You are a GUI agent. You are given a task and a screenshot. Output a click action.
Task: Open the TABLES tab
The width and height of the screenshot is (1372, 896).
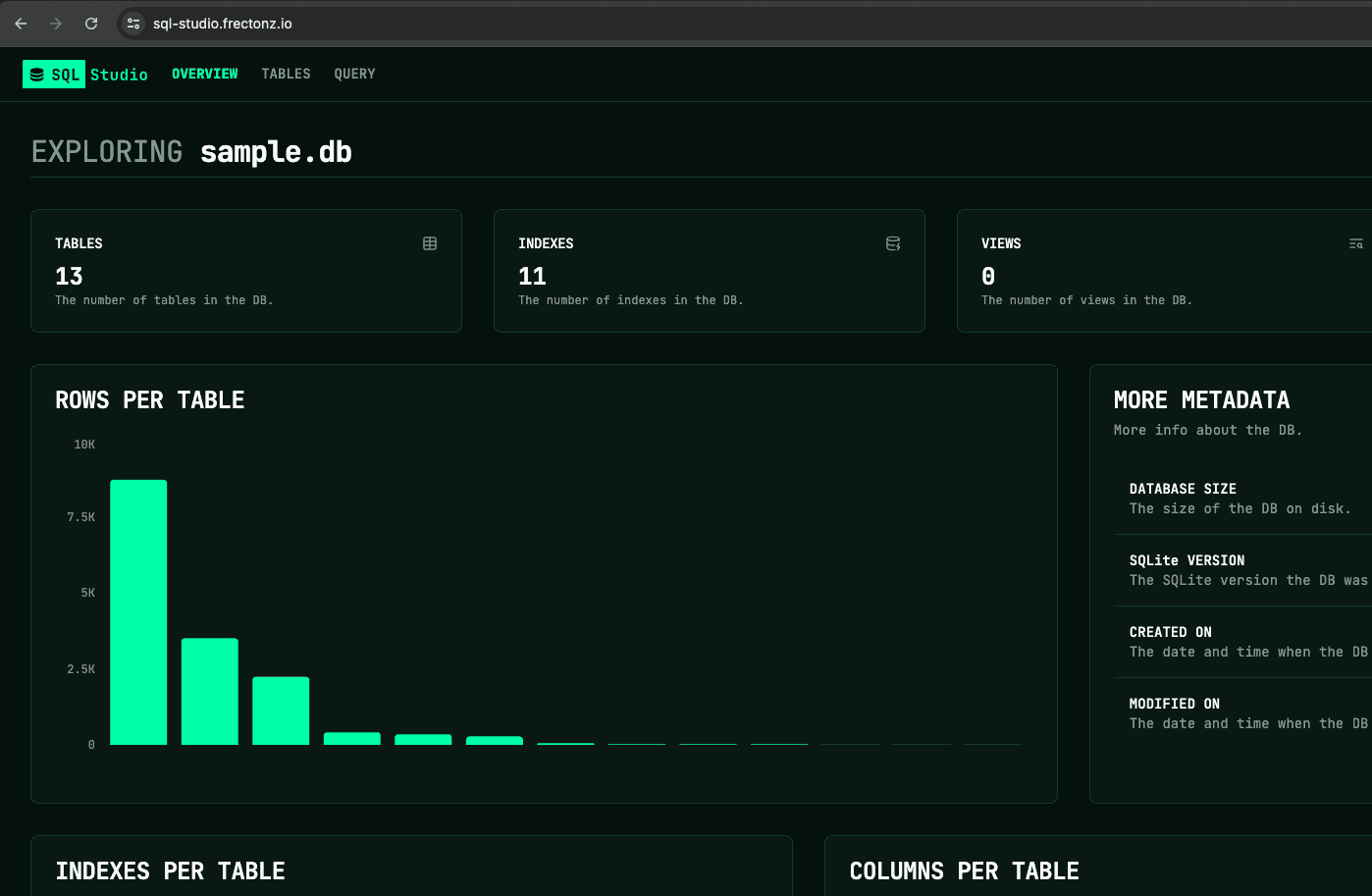click(286, 74)
